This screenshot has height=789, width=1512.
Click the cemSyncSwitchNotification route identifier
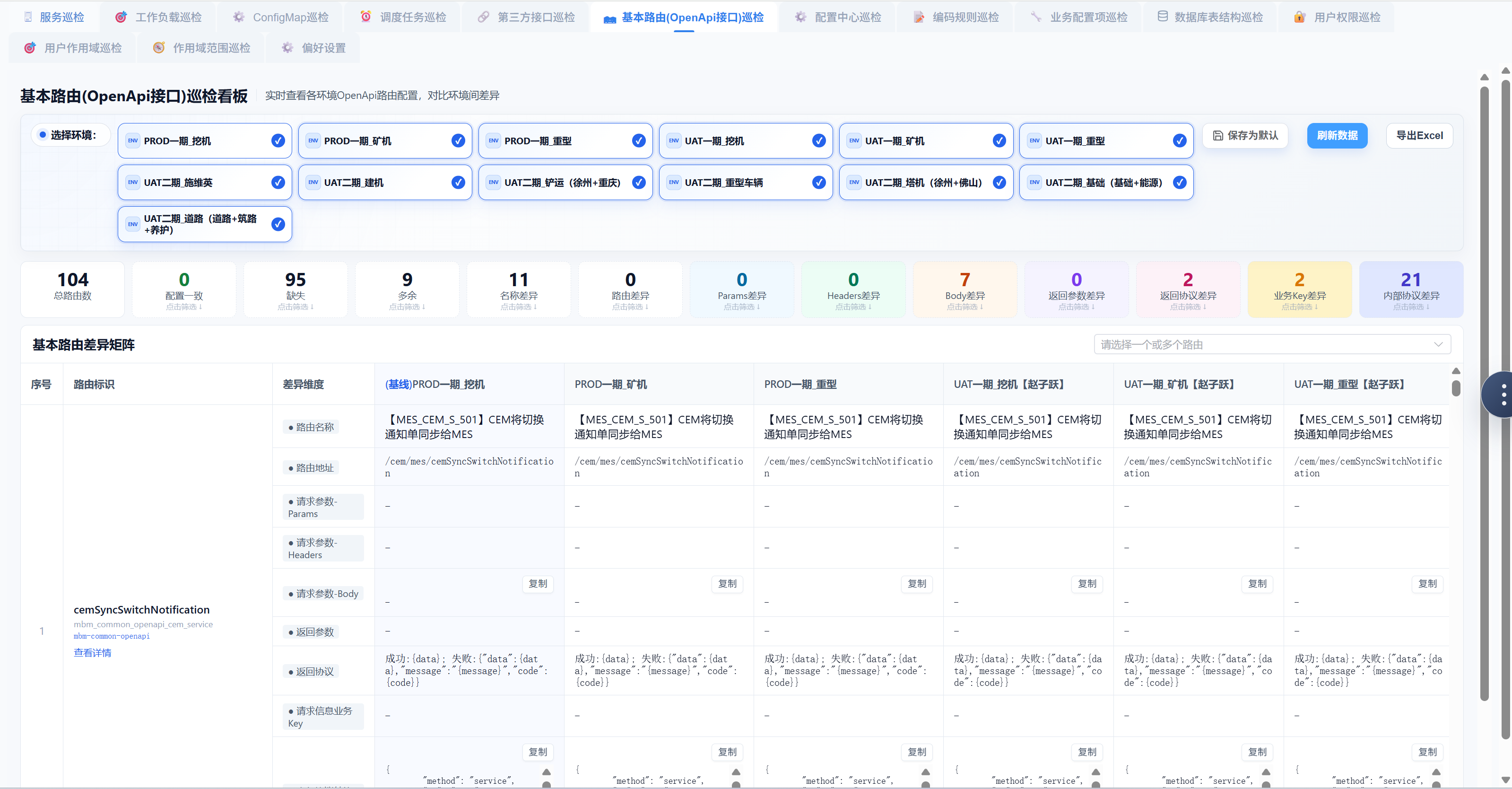click(141, 610)
